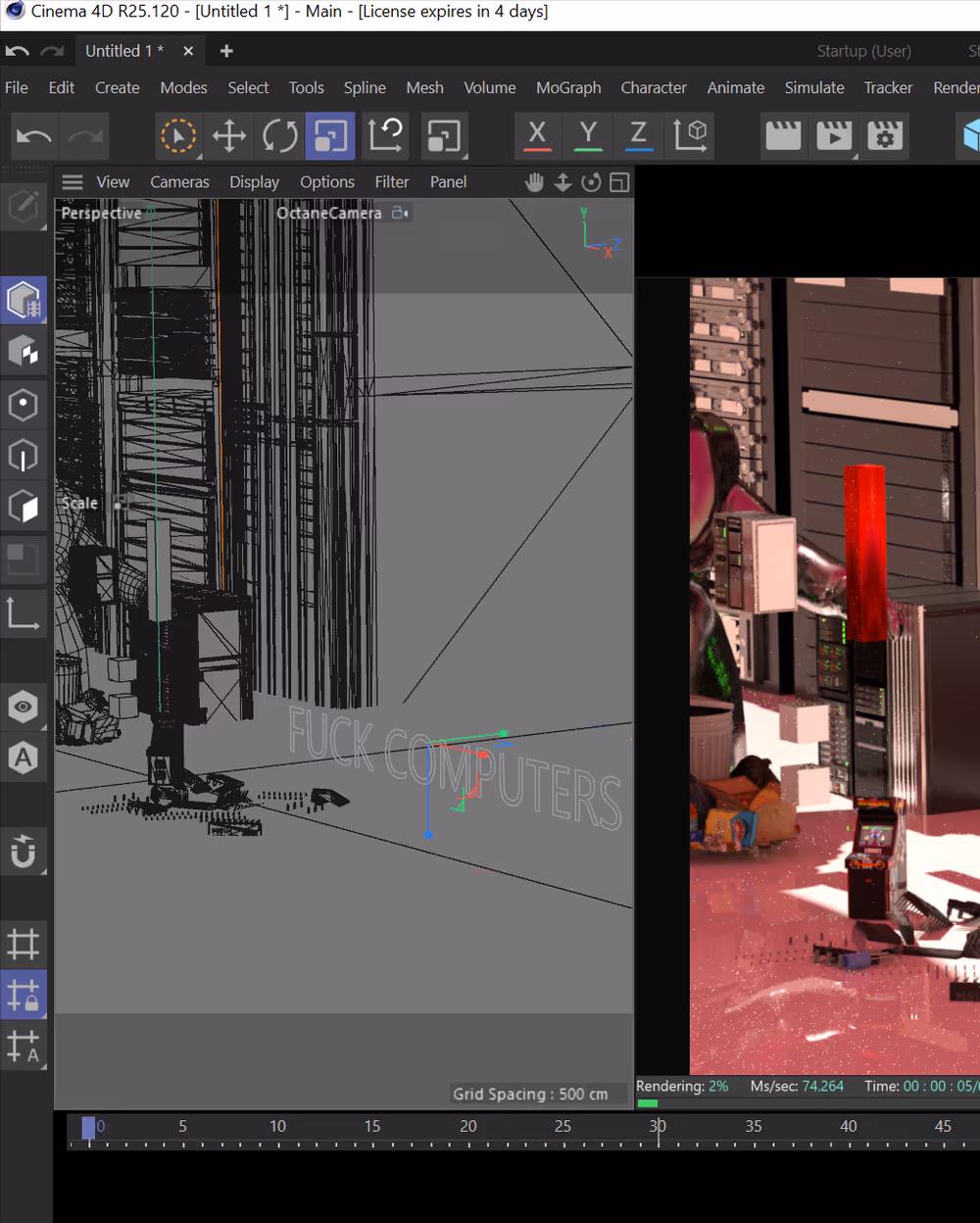Select the Move tool
The image size is (980, 1223).
229,135
